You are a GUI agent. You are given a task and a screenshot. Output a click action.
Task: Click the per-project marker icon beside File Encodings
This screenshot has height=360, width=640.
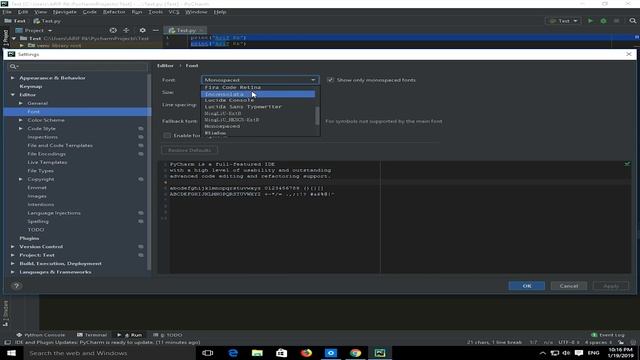click(141, 154)
